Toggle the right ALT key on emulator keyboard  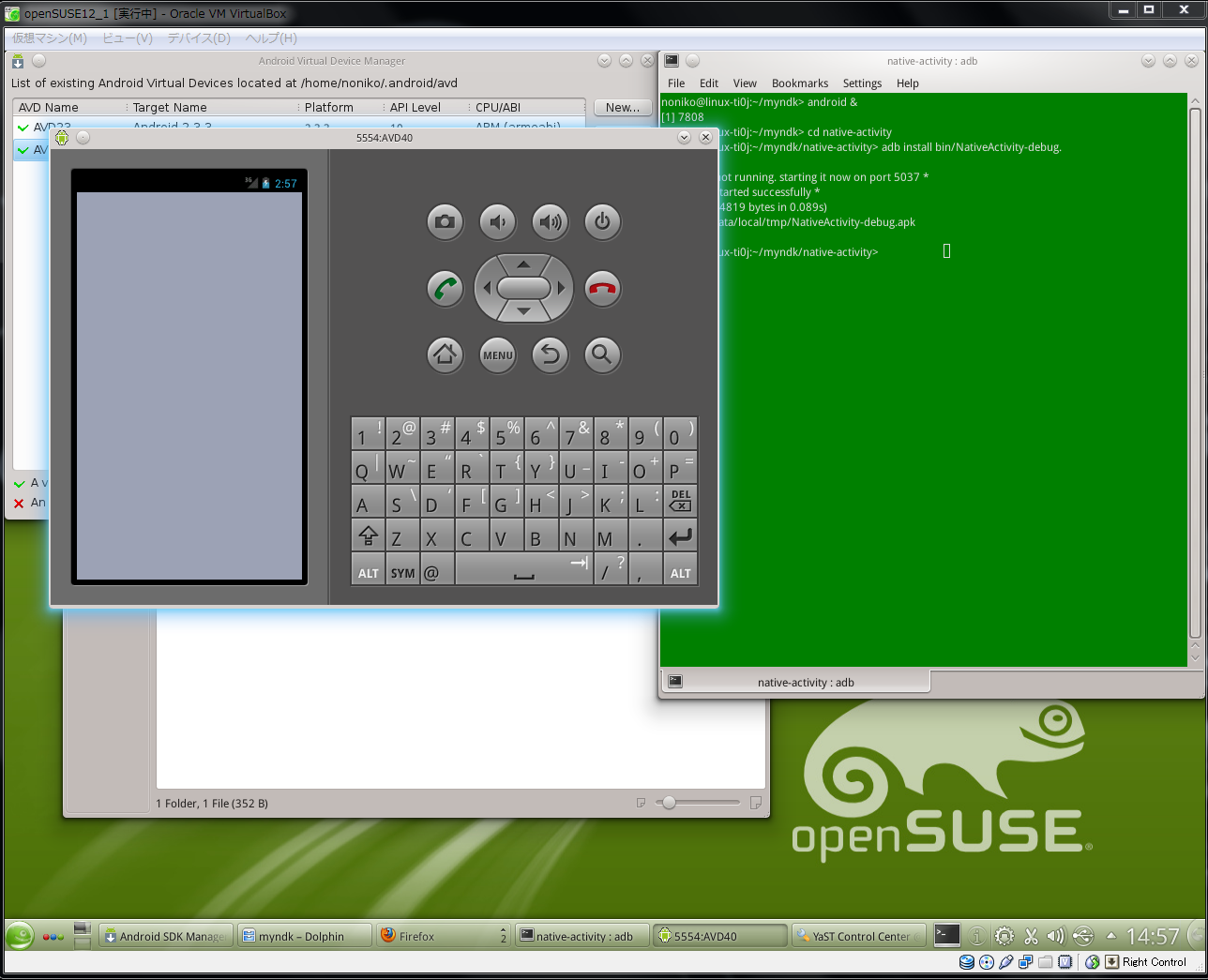[x=680, y=570]
